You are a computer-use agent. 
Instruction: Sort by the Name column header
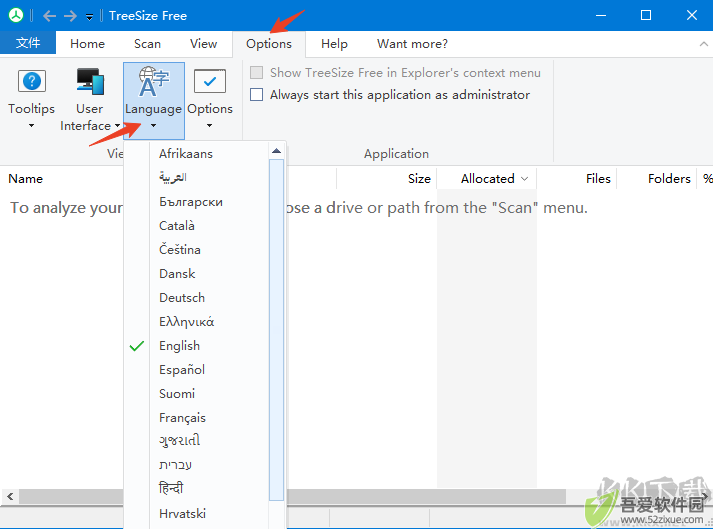tap(25, 179)
